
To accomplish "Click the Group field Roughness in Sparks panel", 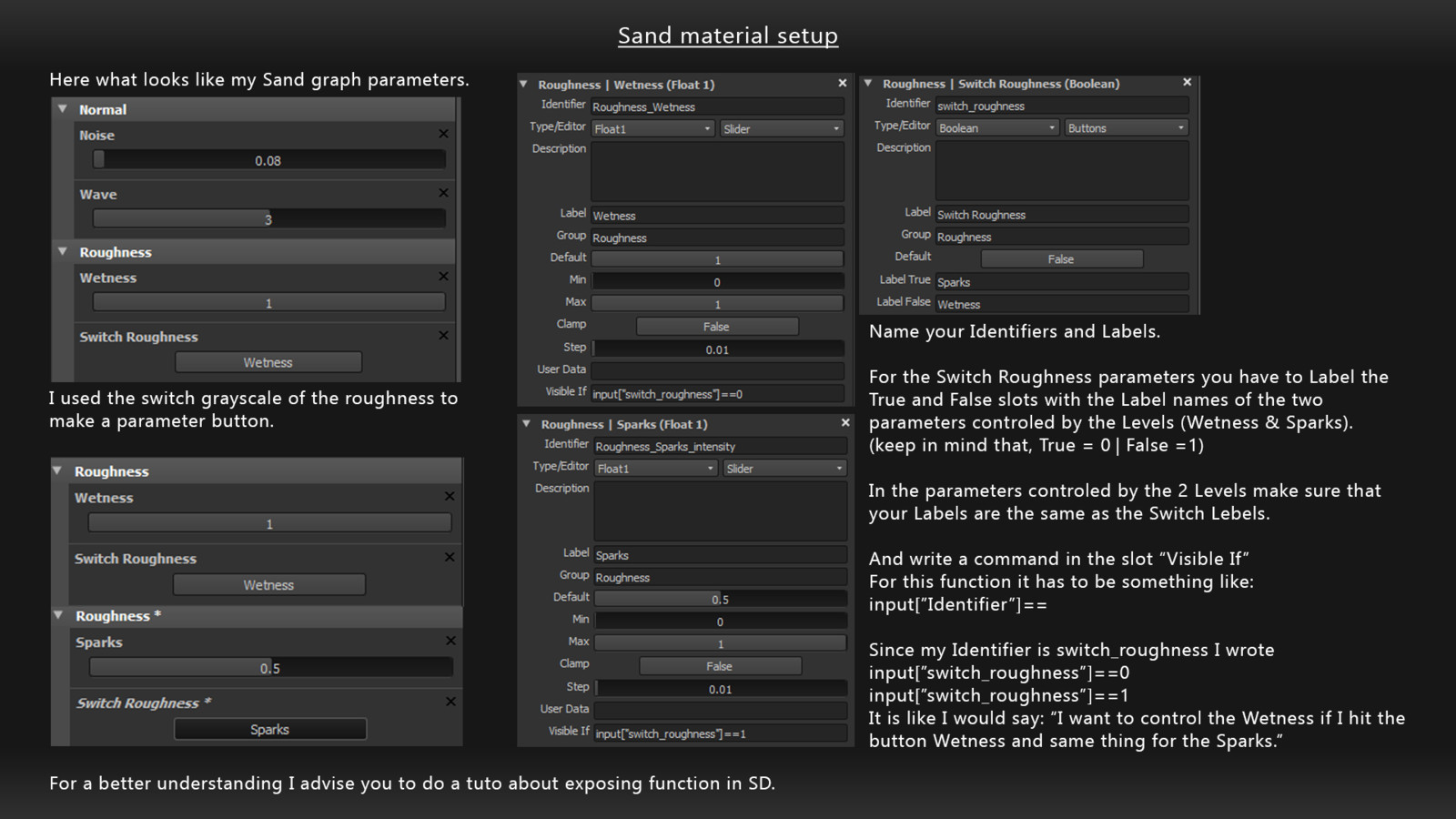I will [721, 578].
